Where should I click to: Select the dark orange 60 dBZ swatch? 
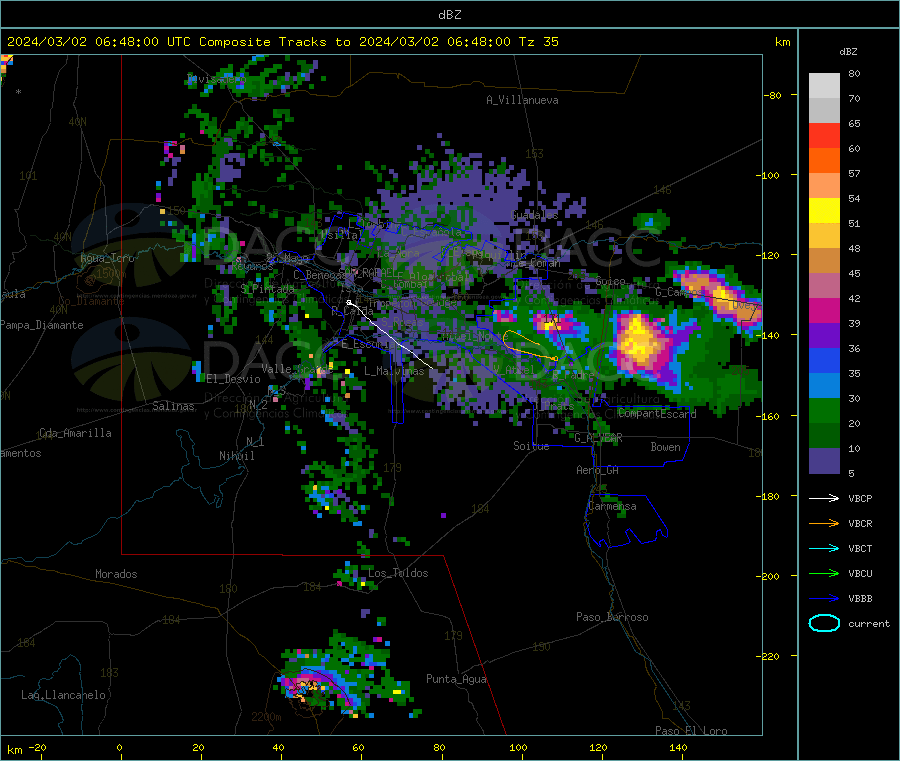tap(824, 161)
